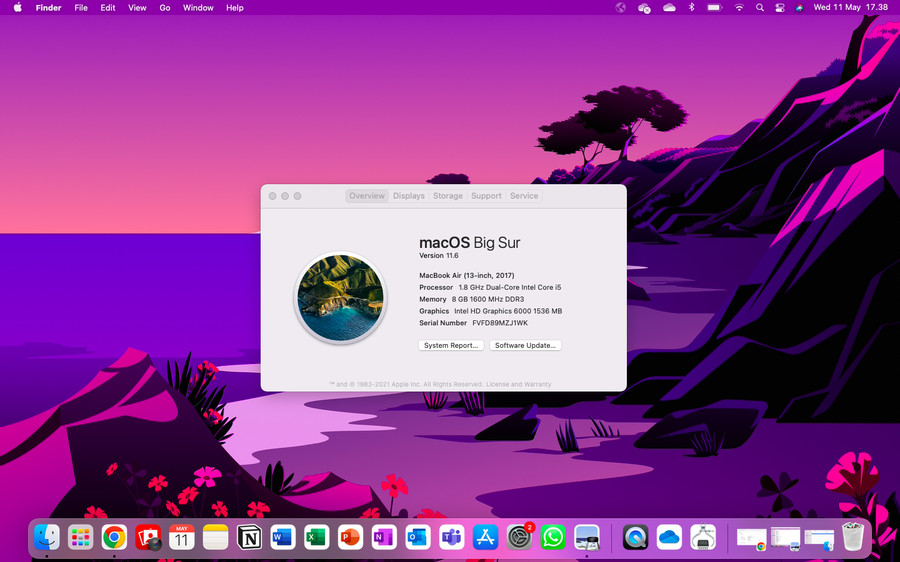Open OneDrive cloud menu bar icon
Image resolution: width=900 pixels, height=562 pixels.
(x=669, y=7)
